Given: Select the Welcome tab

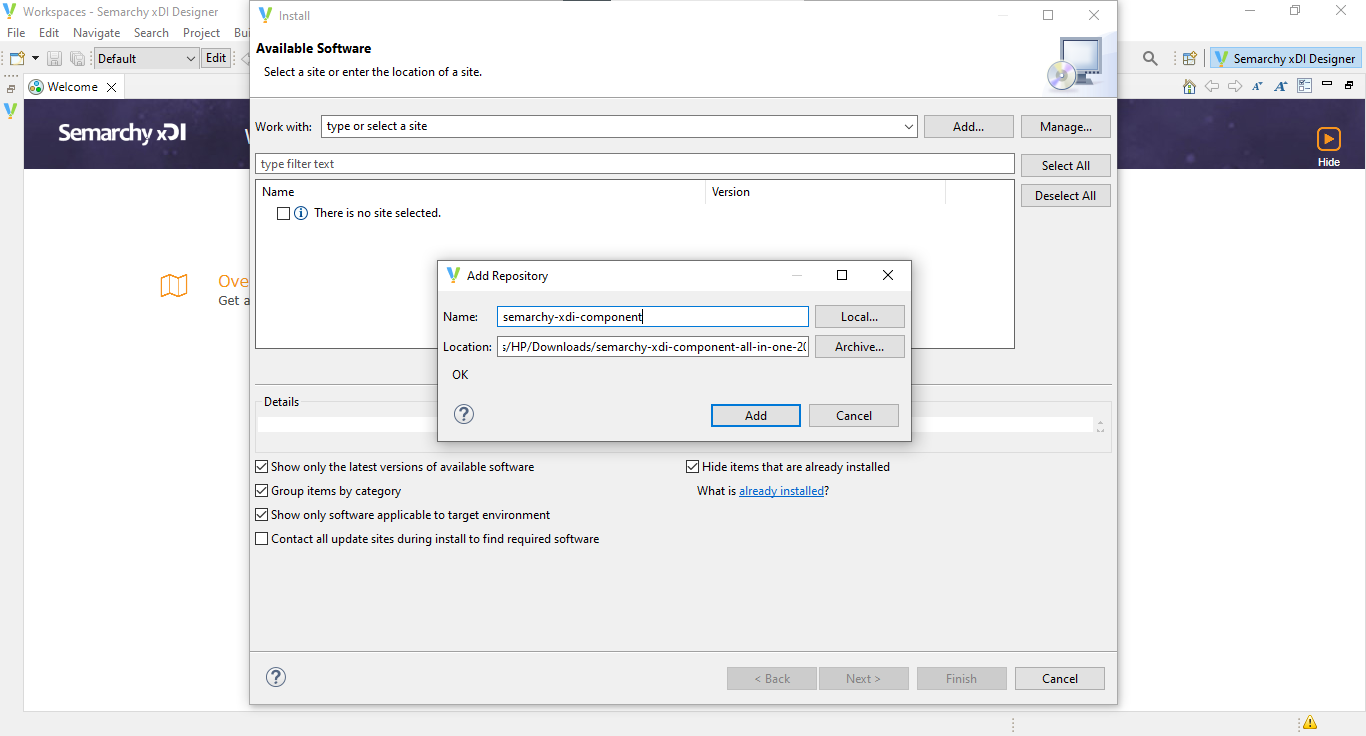Looking at the screenshot, I should coord(70,86).
